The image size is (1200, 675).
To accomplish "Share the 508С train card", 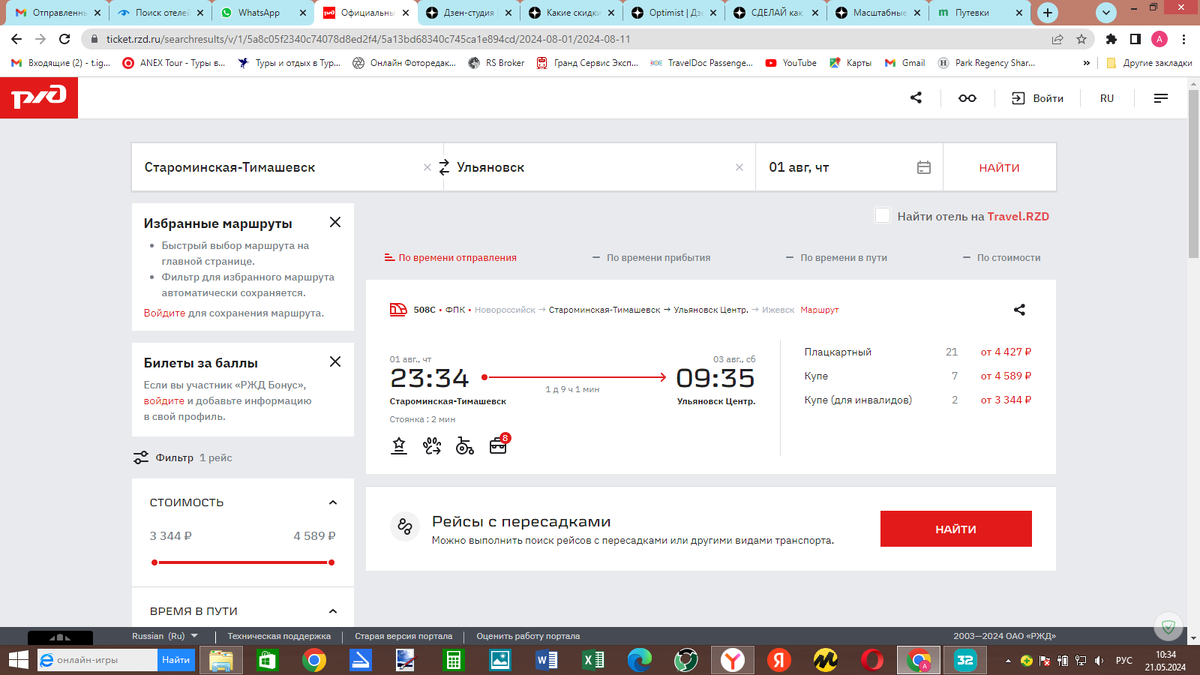I will click(1020, 310).
